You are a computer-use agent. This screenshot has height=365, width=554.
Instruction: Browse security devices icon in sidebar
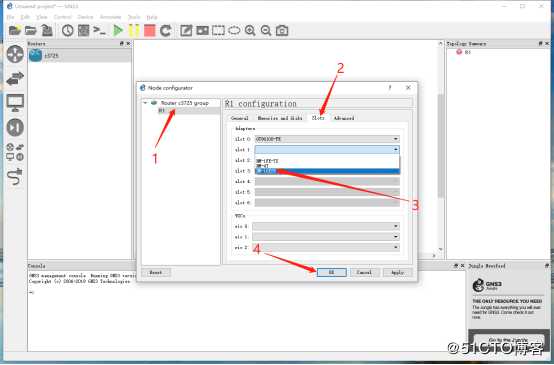coord(15,127)
